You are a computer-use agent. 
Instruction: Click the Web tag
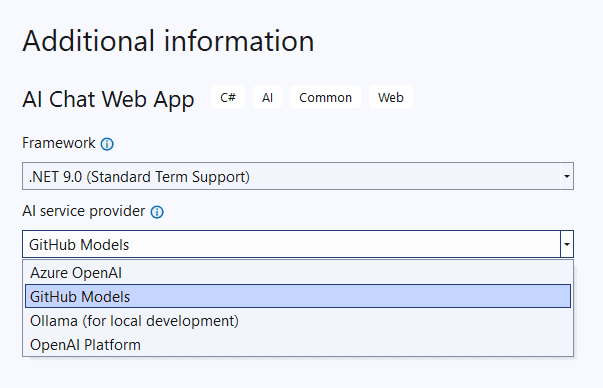coord(391,97)
